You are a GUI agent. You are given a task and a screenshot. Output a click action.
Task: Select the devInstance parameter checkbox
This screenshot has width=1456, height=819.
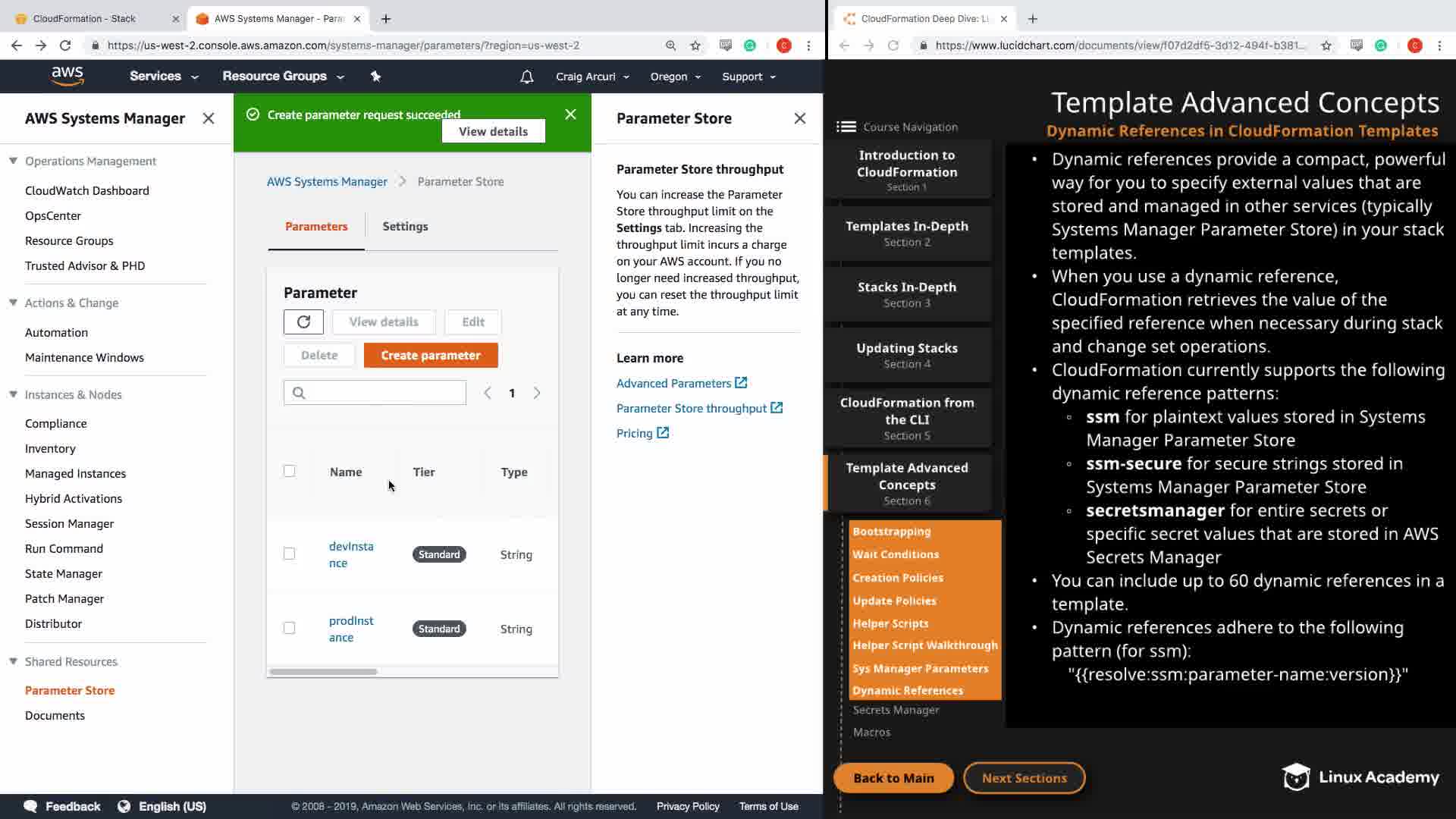289,554
